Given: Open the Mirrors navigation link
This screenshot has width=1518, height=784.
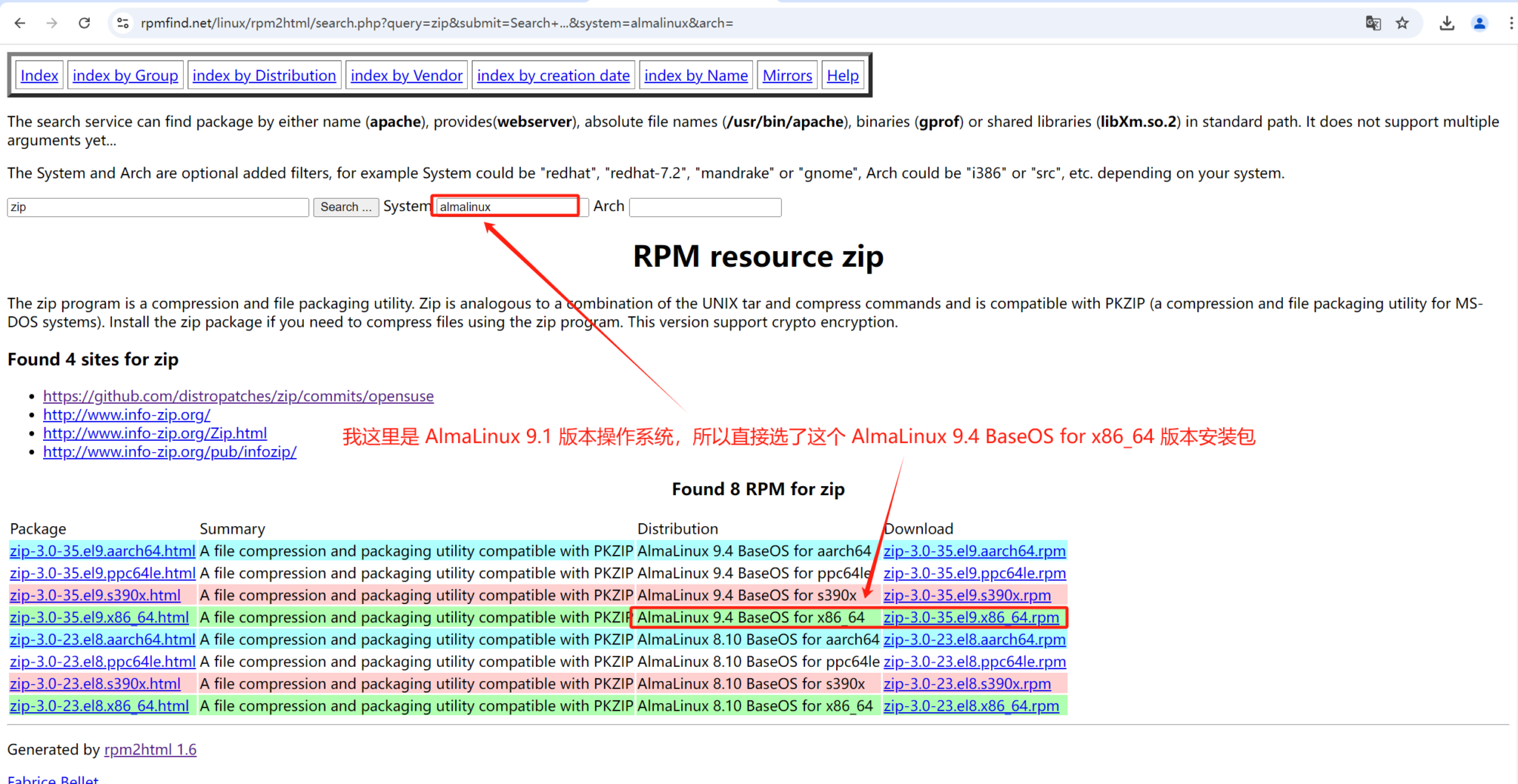Looking at the screenshot, I should pos(787,76).
